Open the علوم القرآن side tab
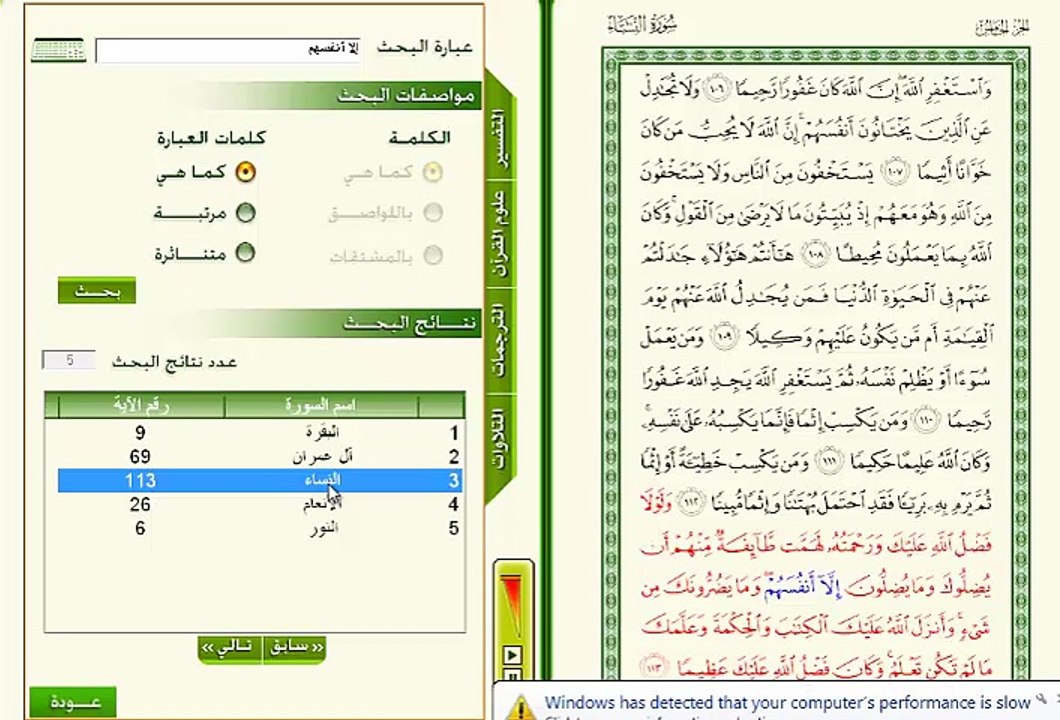Image resolution: width=1060 pixels, height=720 pixels. pyautogui.click(x=500, y=233)
